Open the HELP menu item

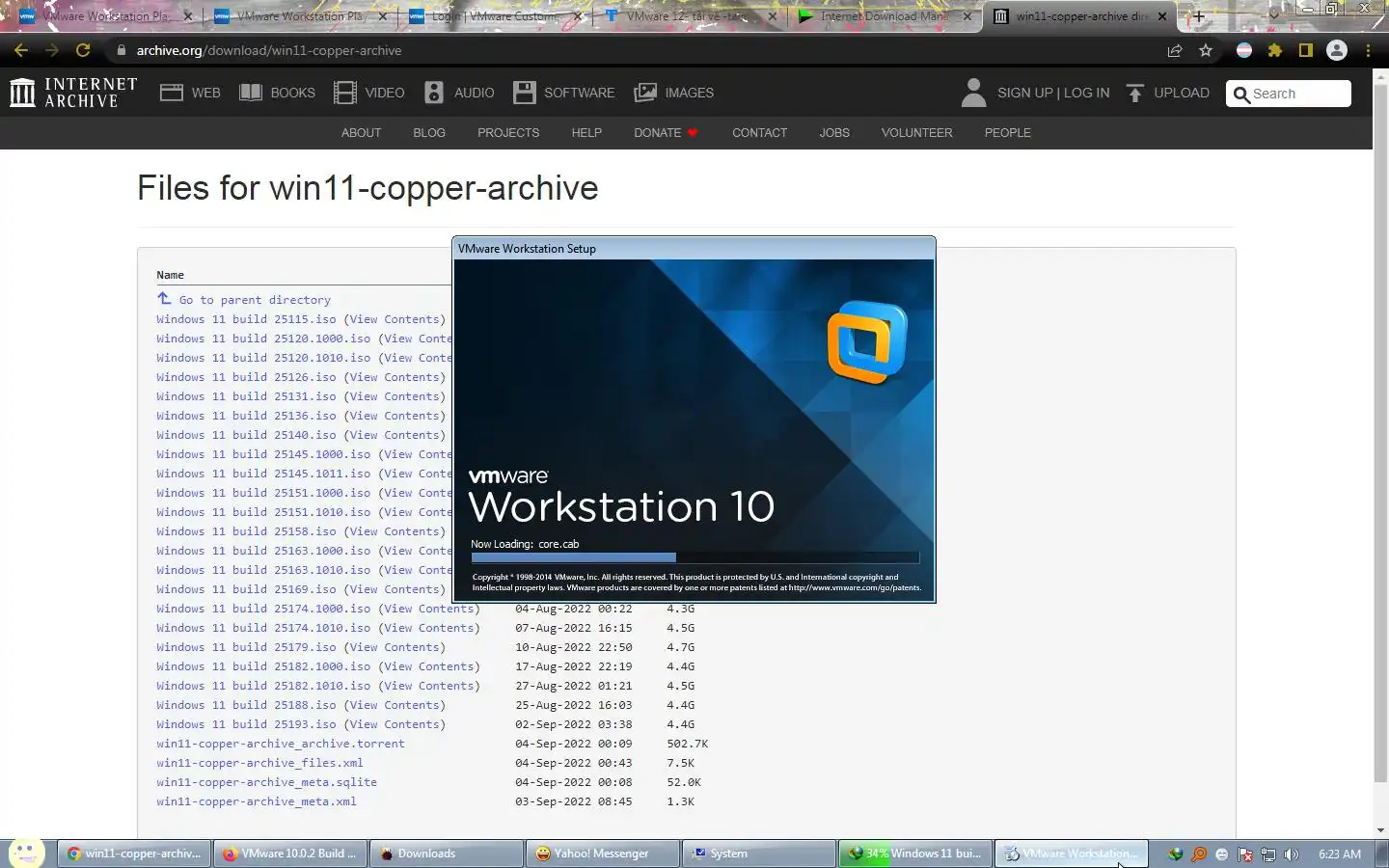point(586,133)
